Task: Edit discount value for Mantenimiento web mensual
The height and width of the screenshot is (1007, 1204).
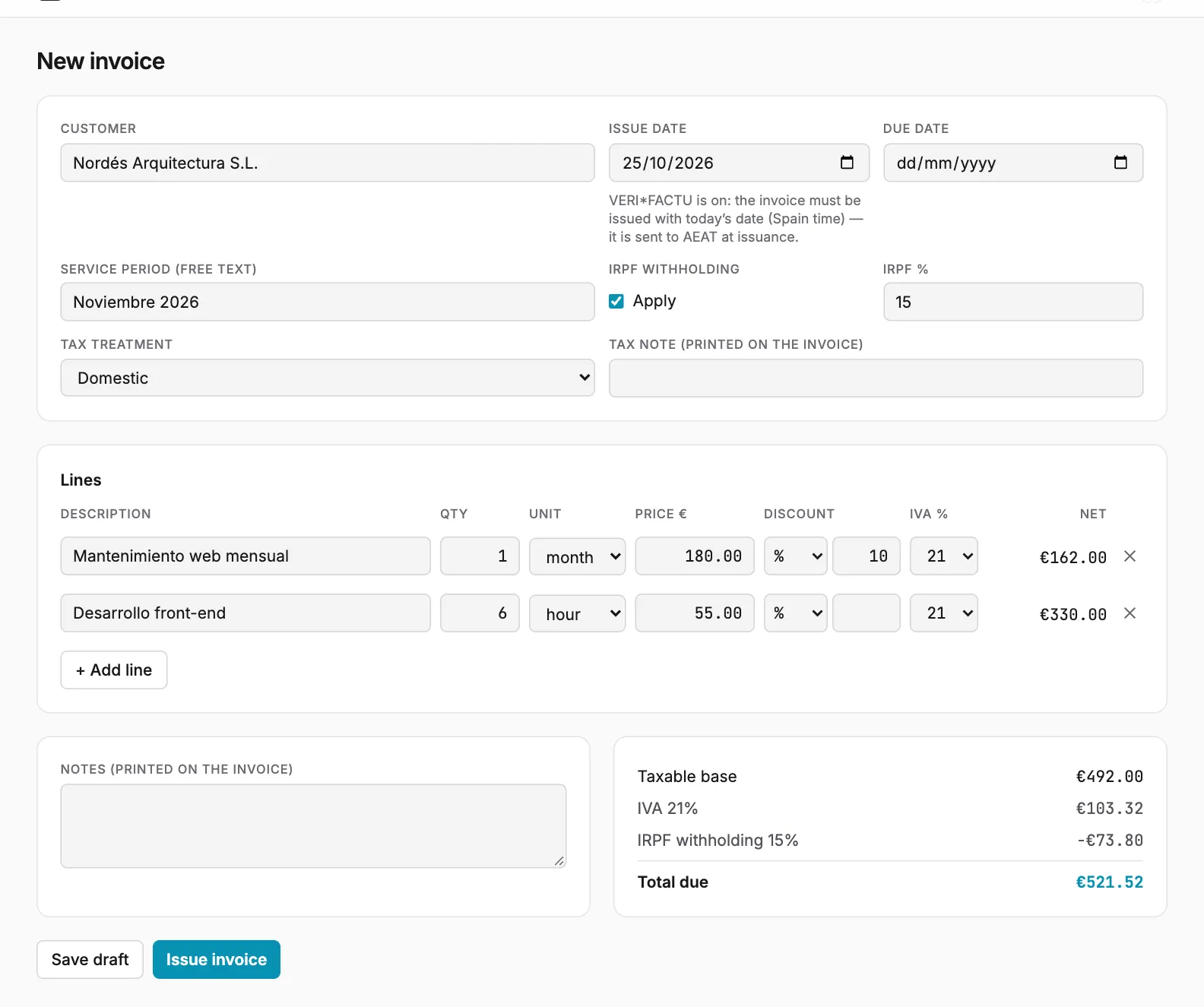Action: 867,556
